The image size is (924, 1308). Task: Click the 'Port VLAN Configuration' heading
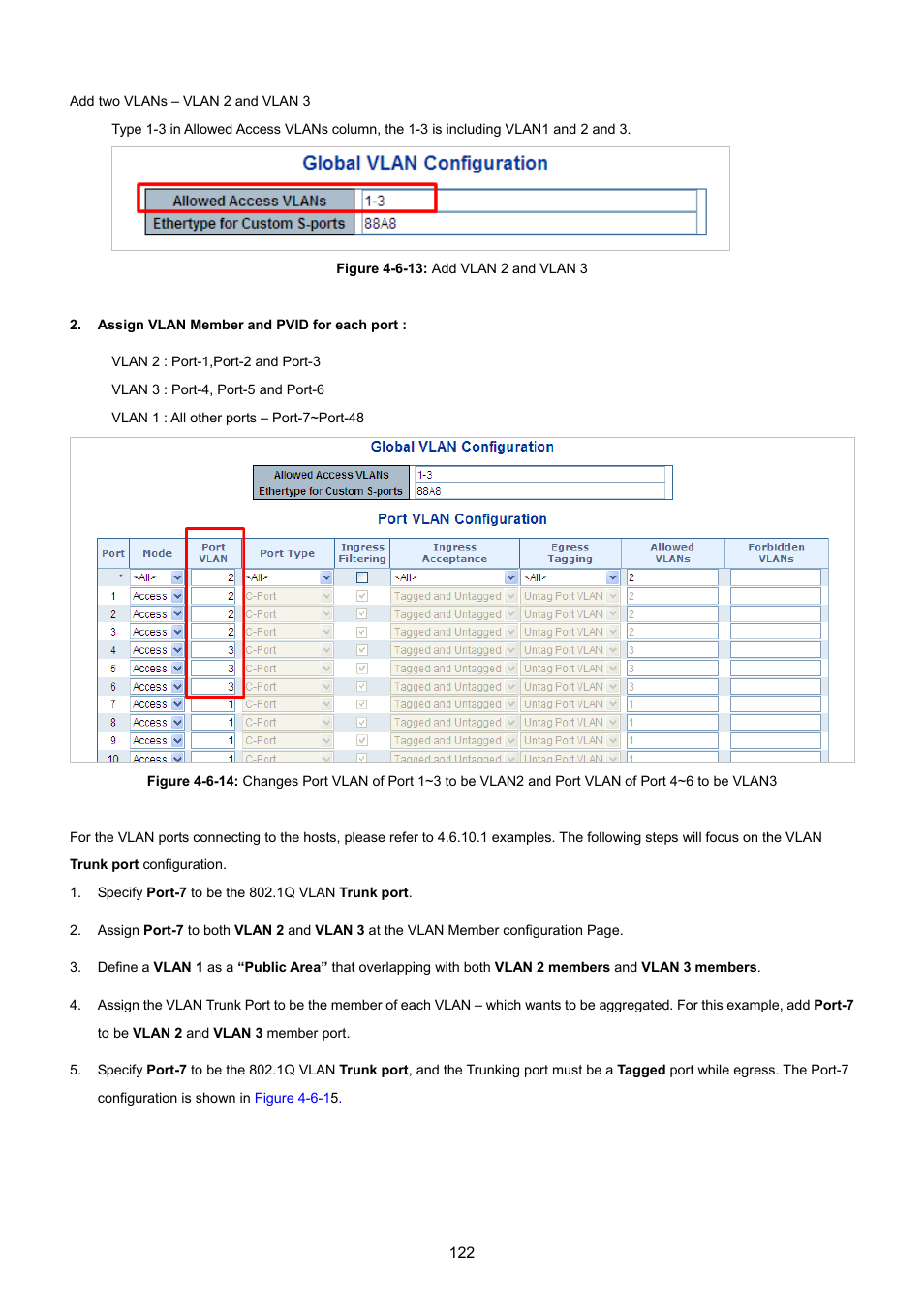[x=462, y=519]
